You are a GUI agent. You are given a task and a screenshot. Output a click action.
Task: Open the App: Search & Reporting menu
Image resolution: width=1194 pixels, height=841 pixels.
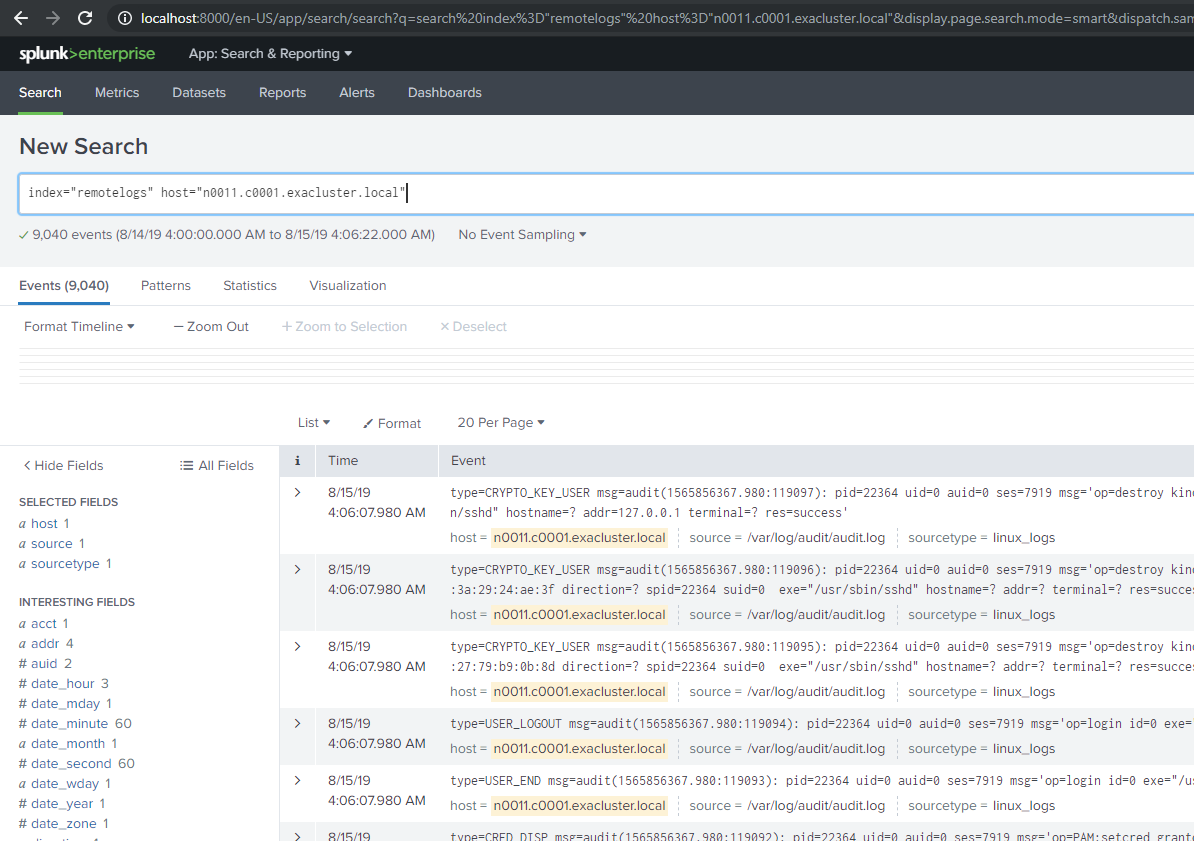click(269, 54)
